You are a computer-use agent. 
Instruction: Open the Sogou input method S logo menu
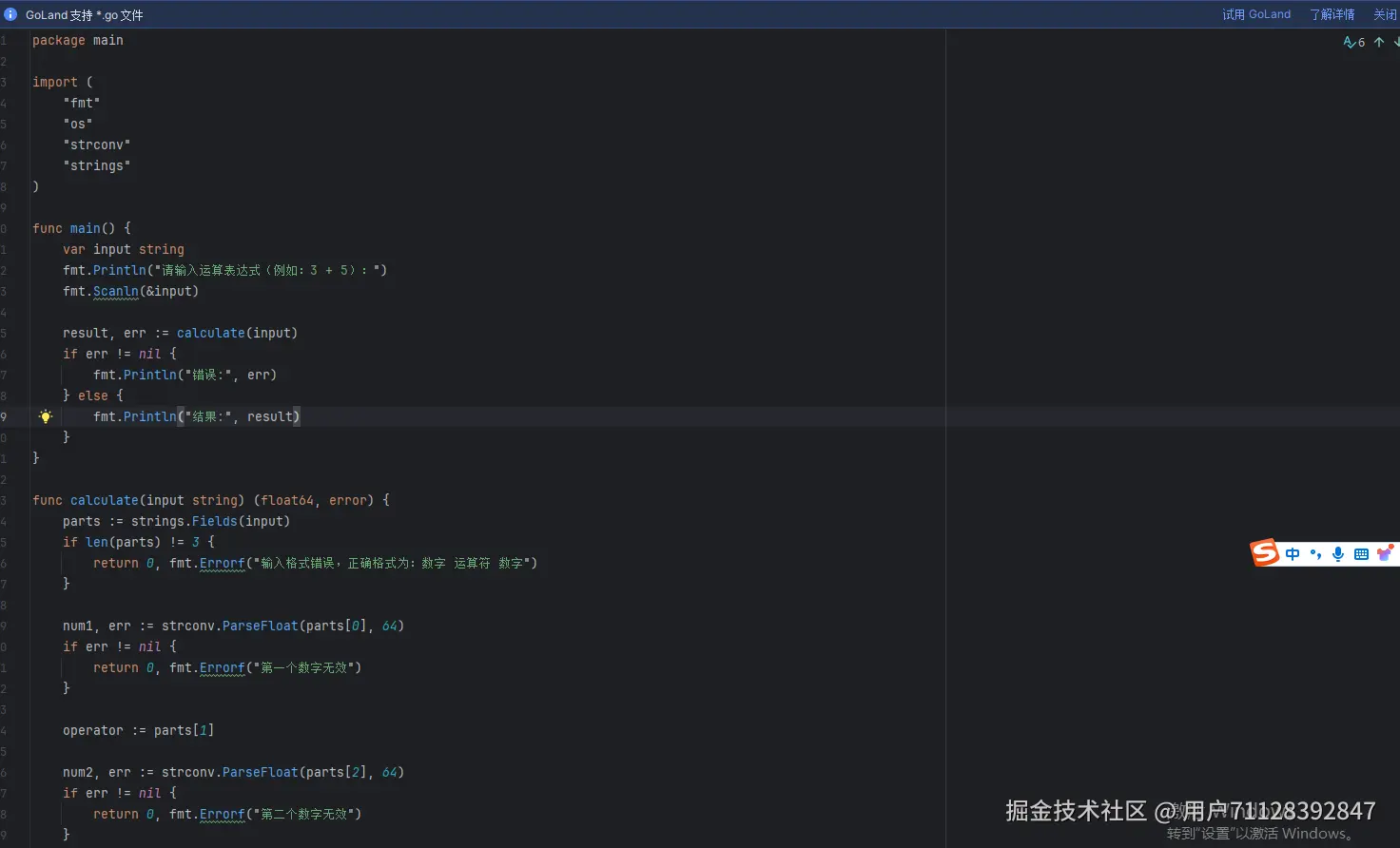coord(1265,552)
